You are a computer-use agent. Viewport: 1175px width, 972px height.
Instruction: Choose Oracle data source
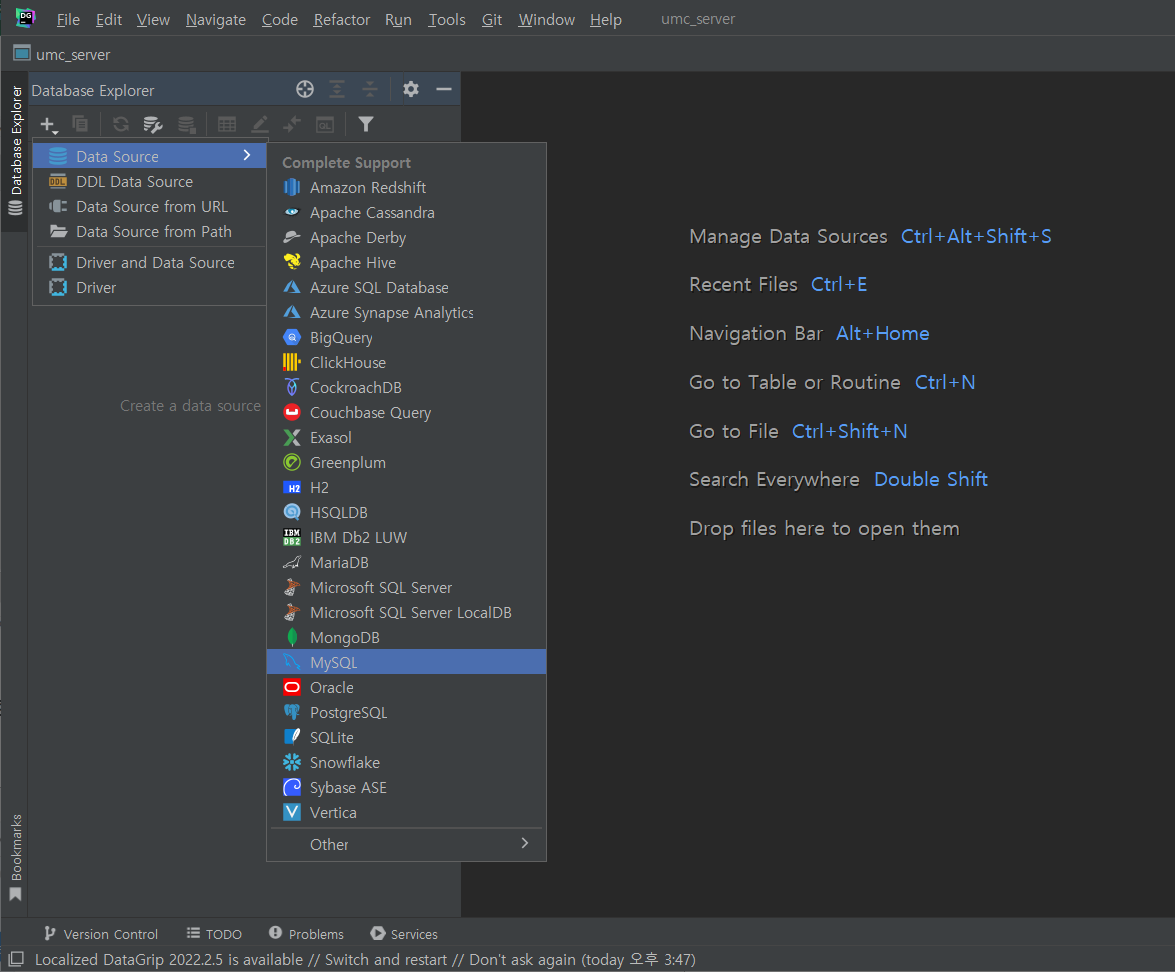pyautogui.click(x=406, y=687)
